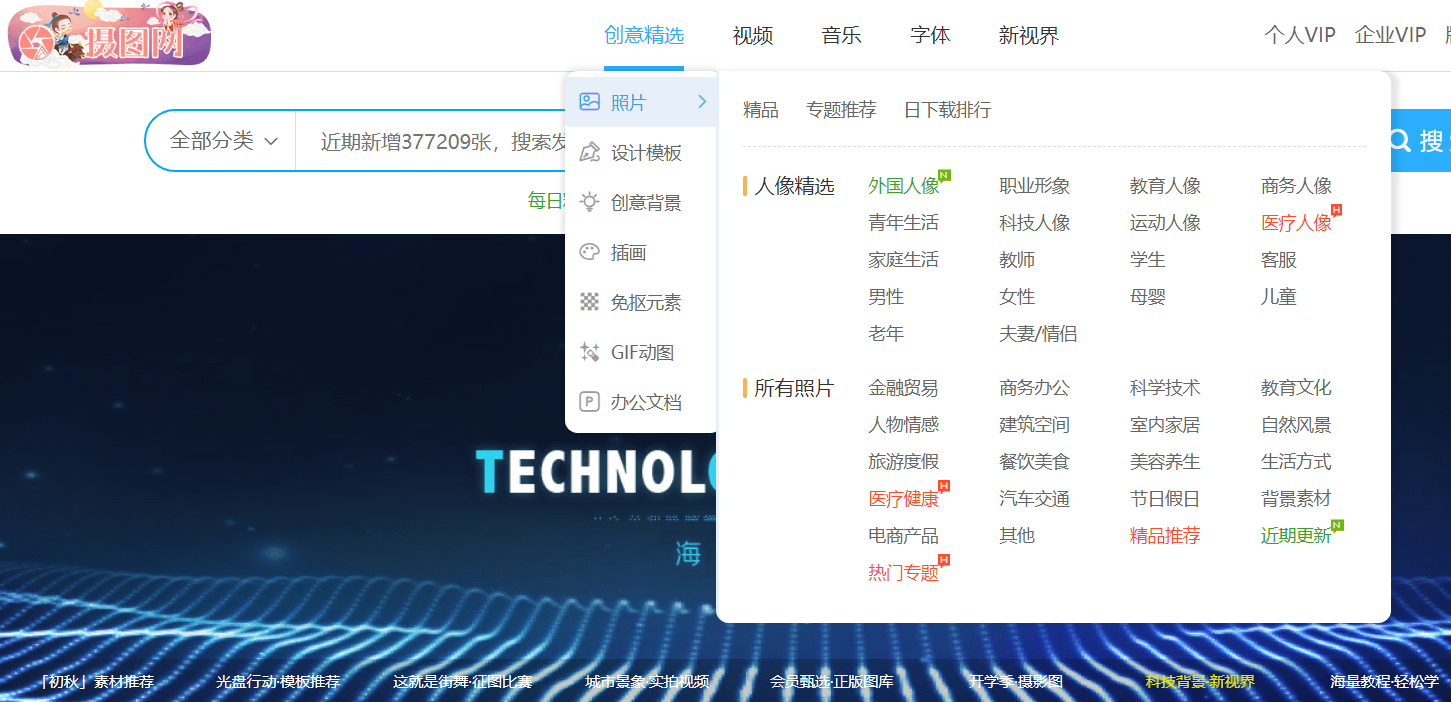The width and height of the screenshot is (1451, 702).
Task: Open the 视频 nav item
Action: pyautogui.click(x=753, y=35)
